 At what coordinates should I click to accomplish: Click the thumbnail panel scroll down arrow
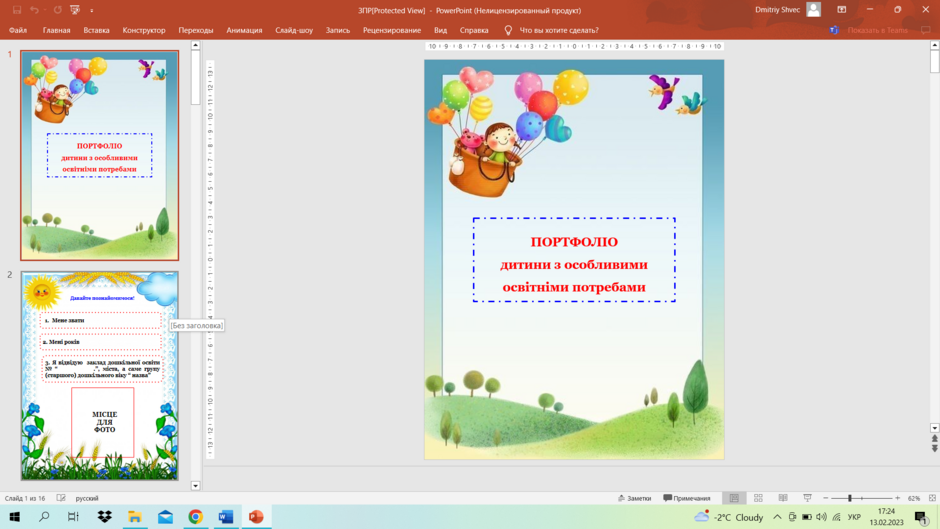tap(195, 486)
